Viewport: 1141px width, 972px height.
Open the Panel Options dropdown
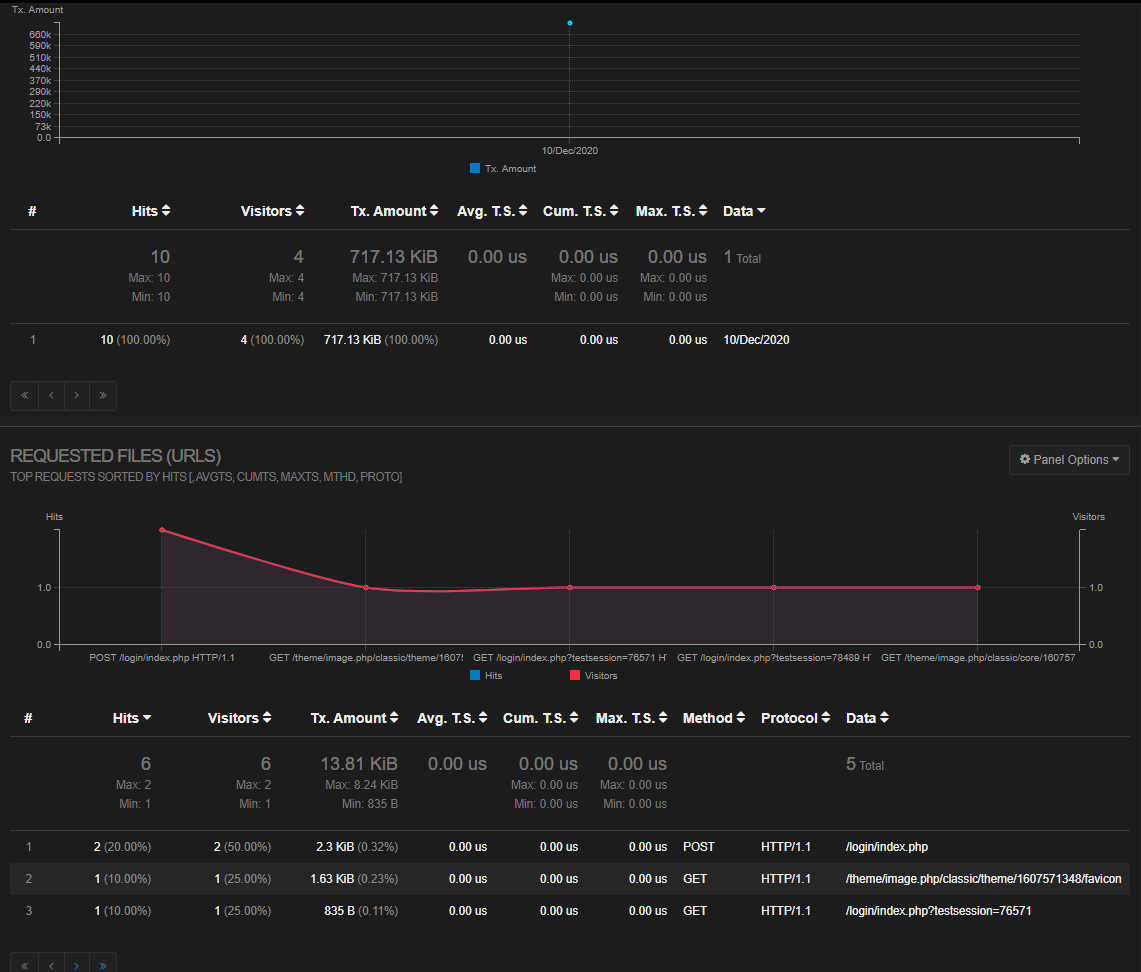1069,460
